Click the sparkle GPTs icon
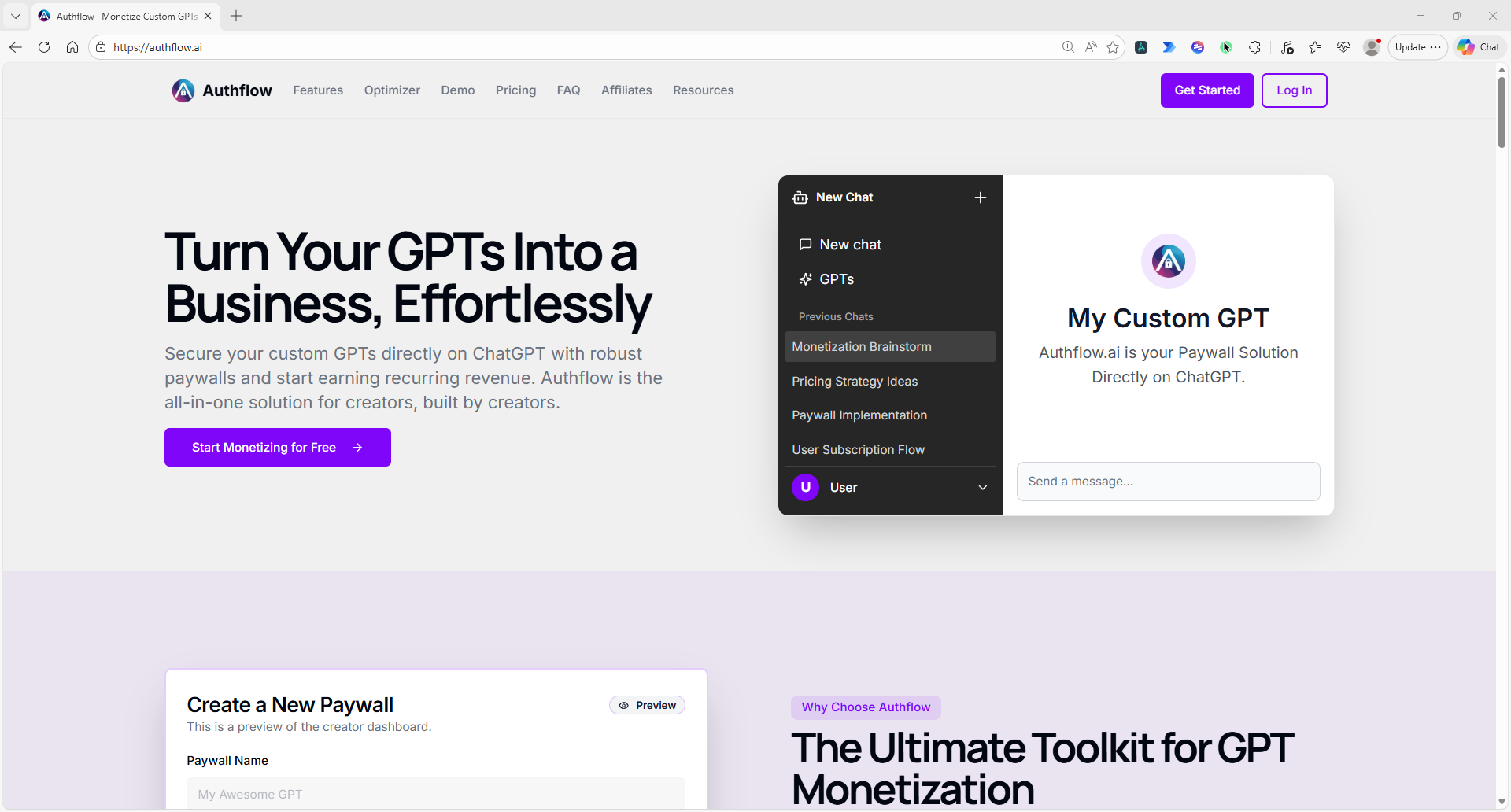This screenshot has height=812, width=1511. pos(805,279)
